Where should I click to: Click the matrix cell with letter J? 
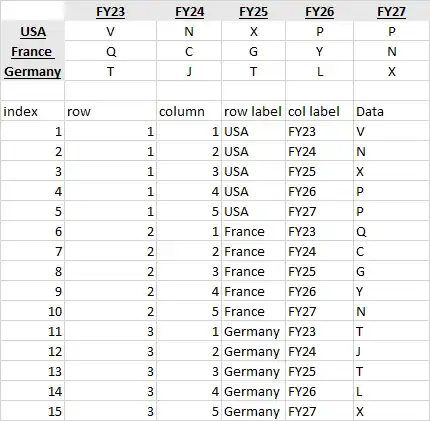pos(189,71)
